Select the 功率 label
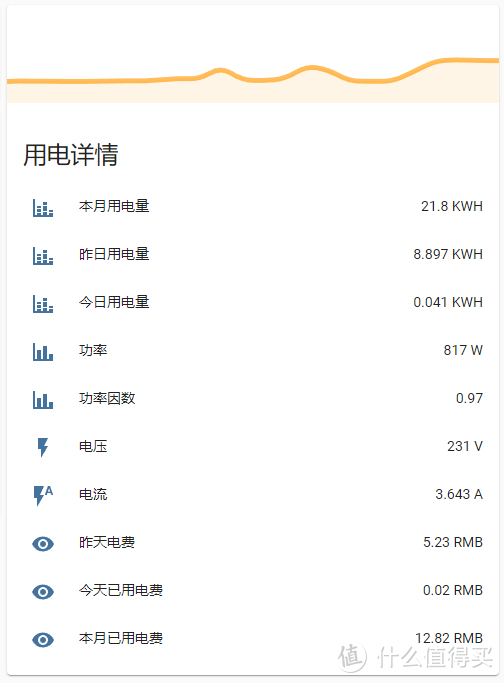The image size is (504, 683). (93, 350)
